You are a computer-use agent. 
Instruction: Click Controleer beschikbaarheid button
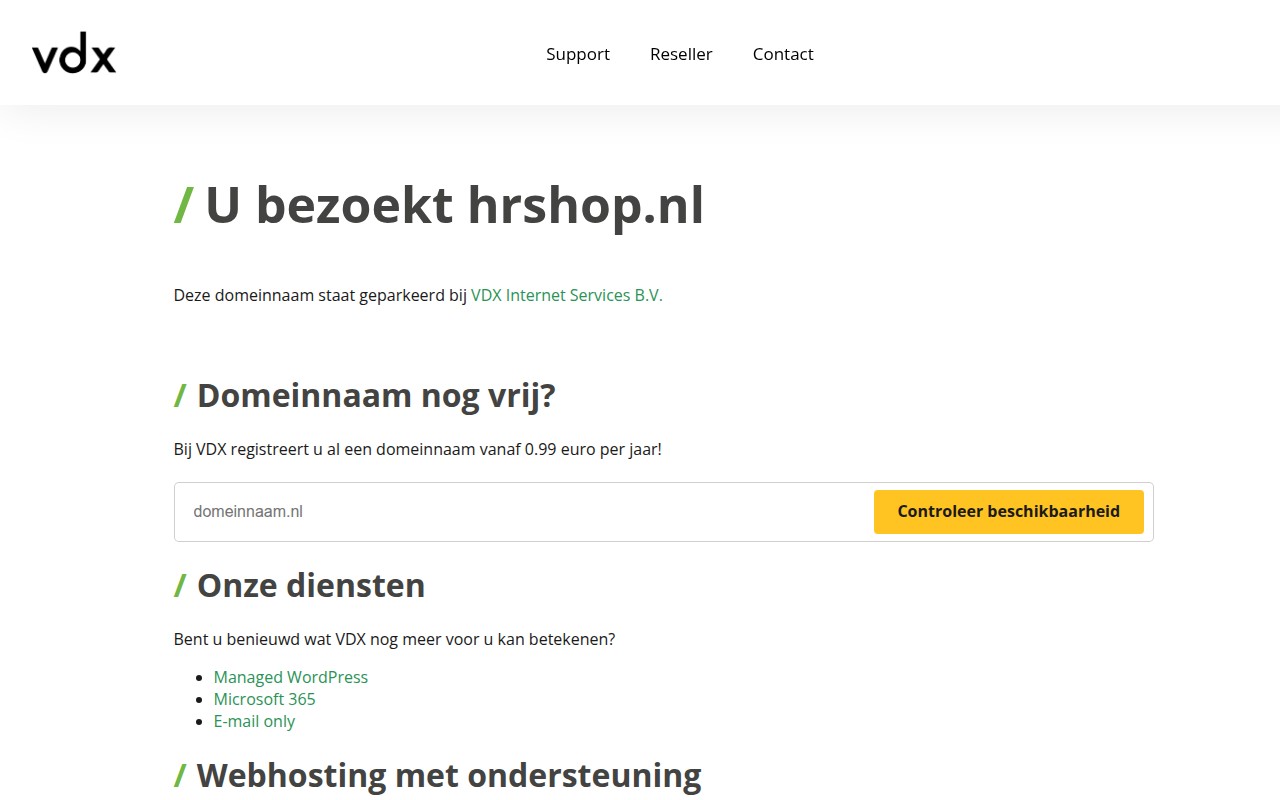pyautogui.click(x=1009, y=511)
